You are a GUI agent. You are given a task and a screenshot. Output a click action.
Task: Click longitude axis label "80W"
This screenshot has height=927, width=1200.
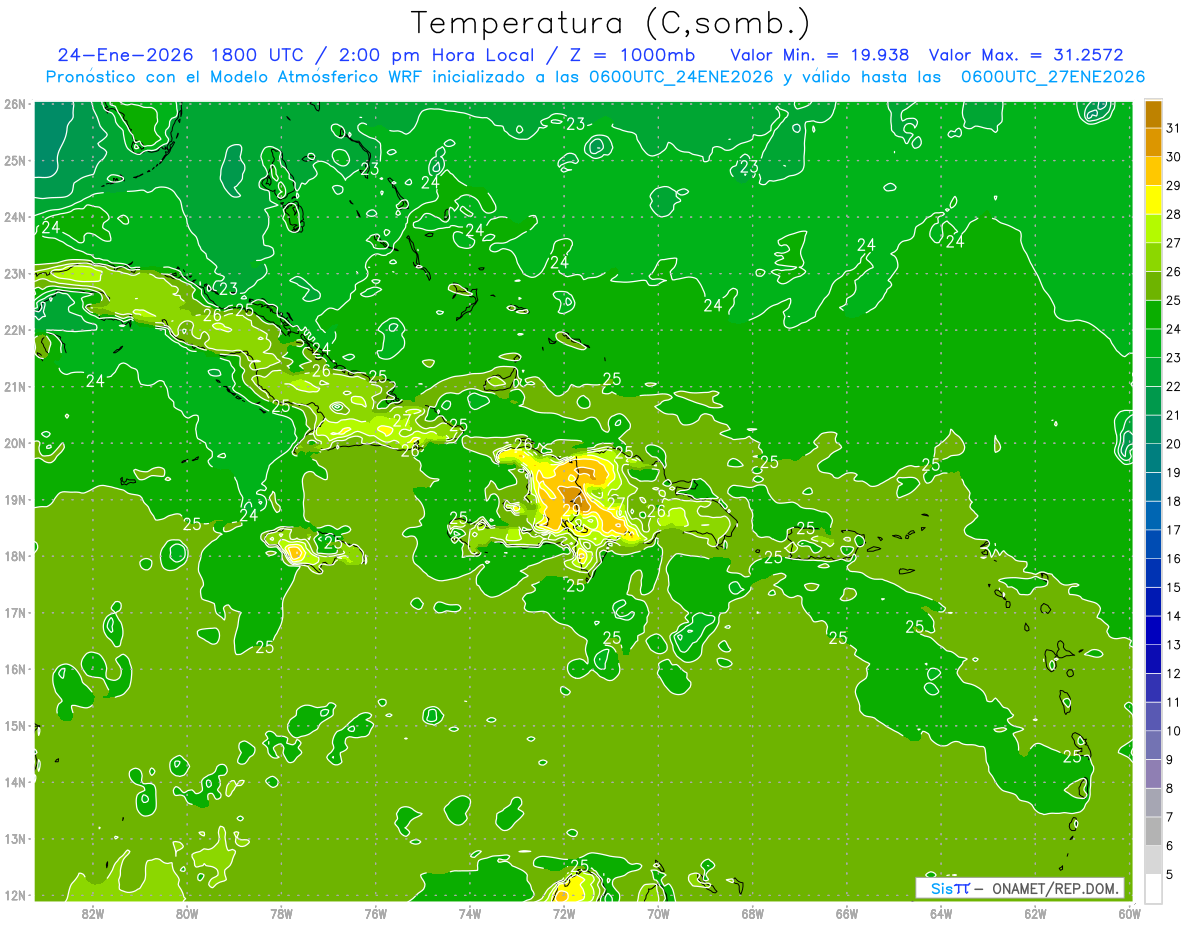pyautogui.click(x=187, y=913)
